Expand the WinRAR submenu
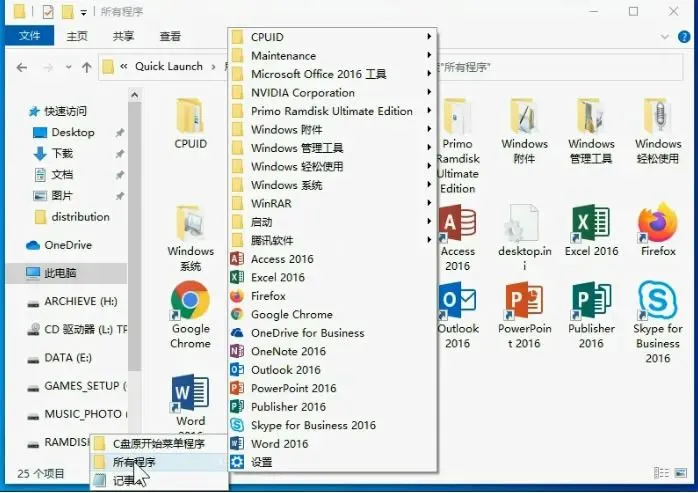Image resolution: width=698 pixels, height=493 pixels. (332, 204)
